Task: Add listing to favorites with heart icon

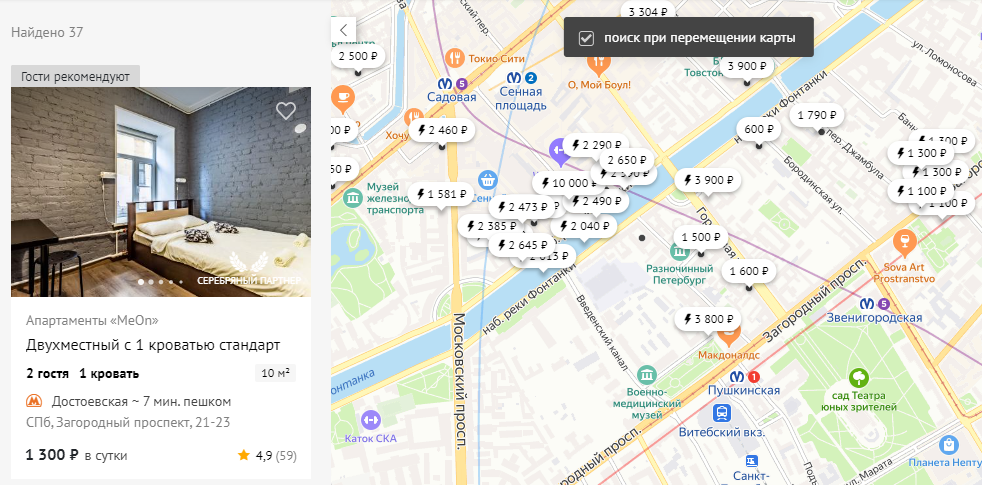Action: point(286,111)
